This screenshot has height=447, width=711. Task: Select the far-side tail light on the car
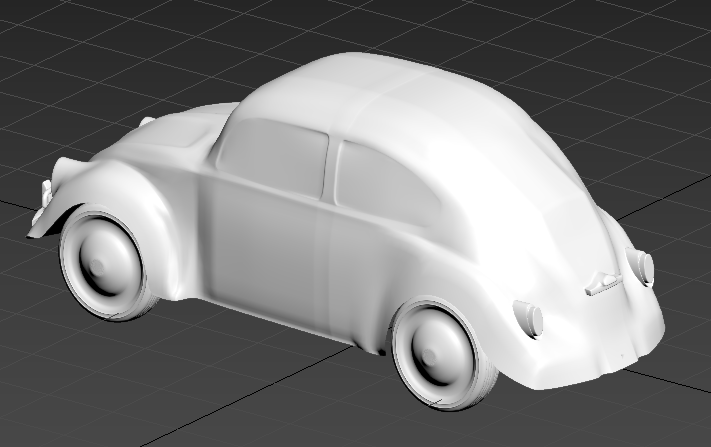coord(640,266)
